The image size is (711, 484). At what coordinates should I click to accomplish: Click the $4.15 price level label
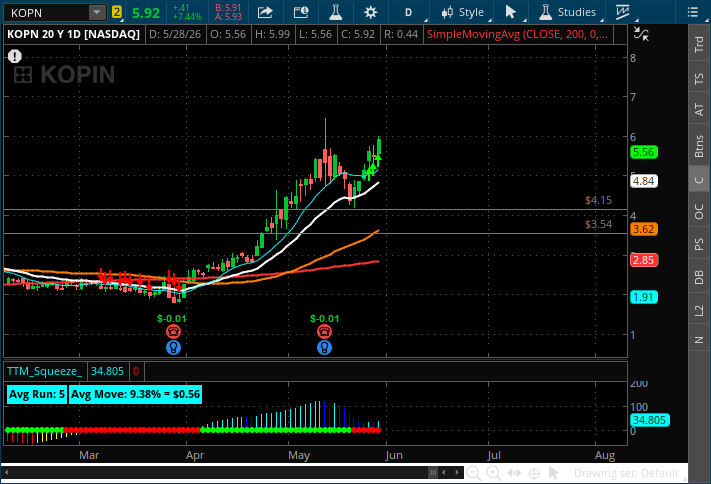coord(598,200)
